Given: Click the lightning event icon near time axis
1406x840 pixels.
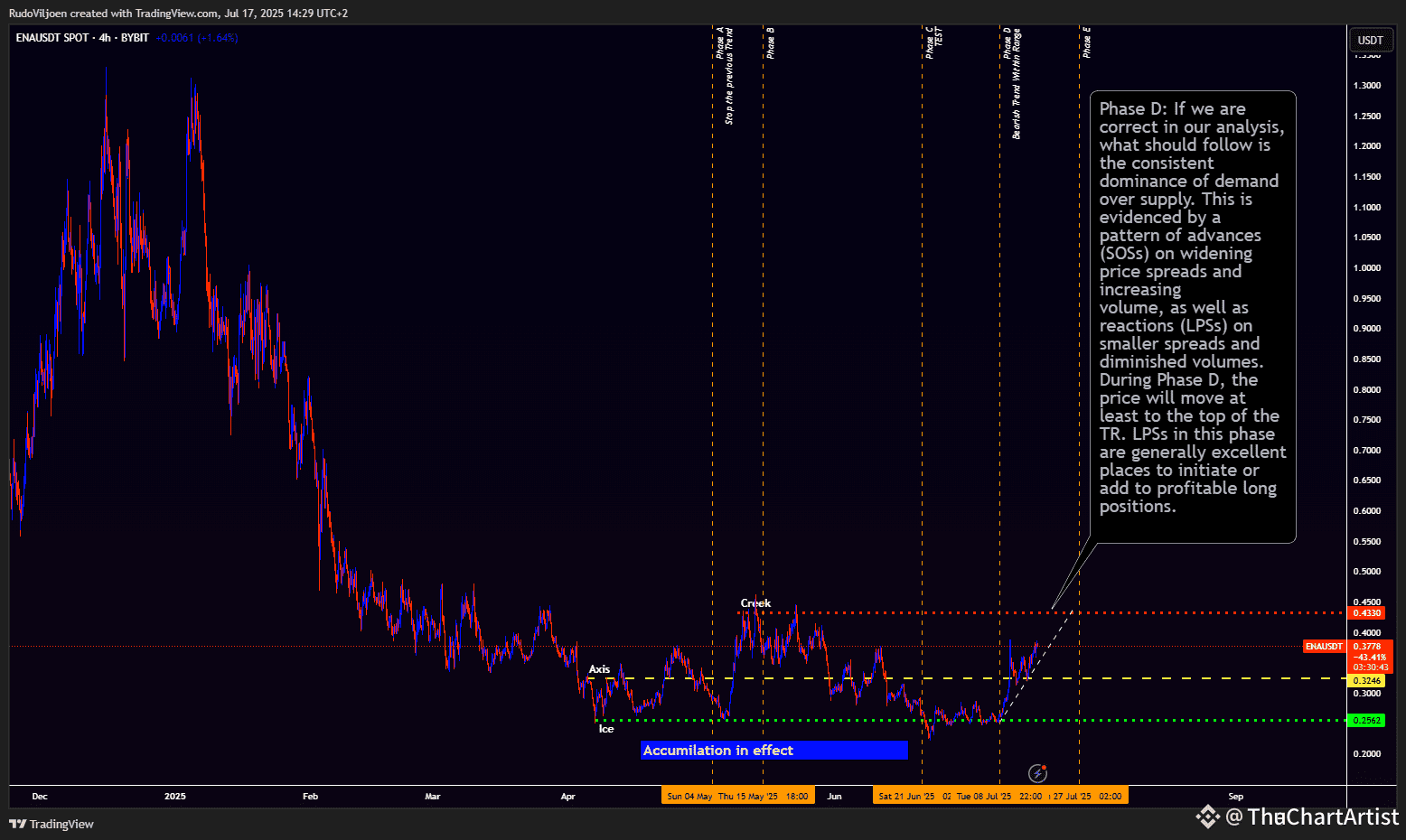Looking at the screenshot, I should pyautogui.click(x=1038, y=773).
